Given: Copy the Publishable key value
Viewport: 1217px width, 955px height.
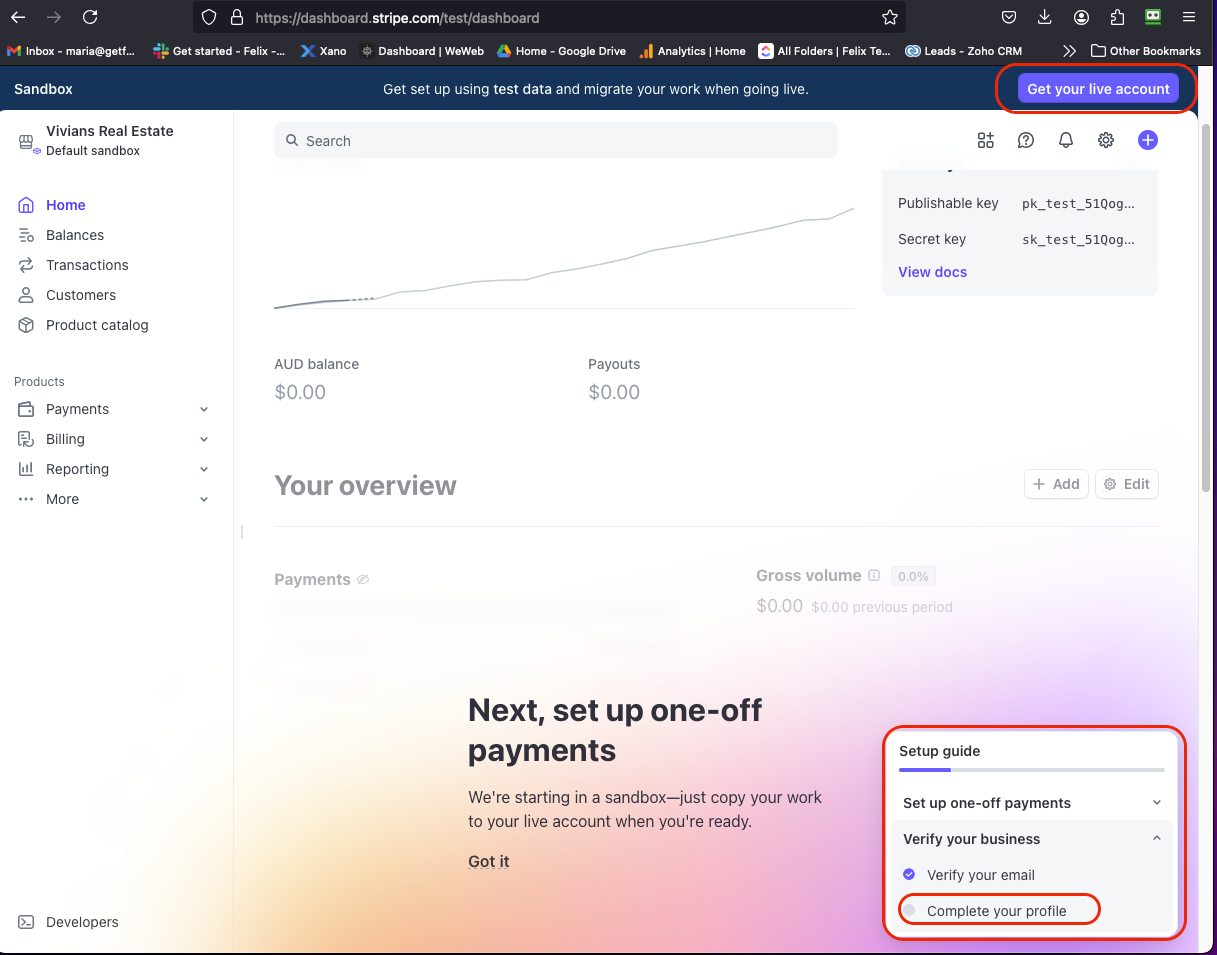Looking at the screenshot, I should (x=1078, y=203).
